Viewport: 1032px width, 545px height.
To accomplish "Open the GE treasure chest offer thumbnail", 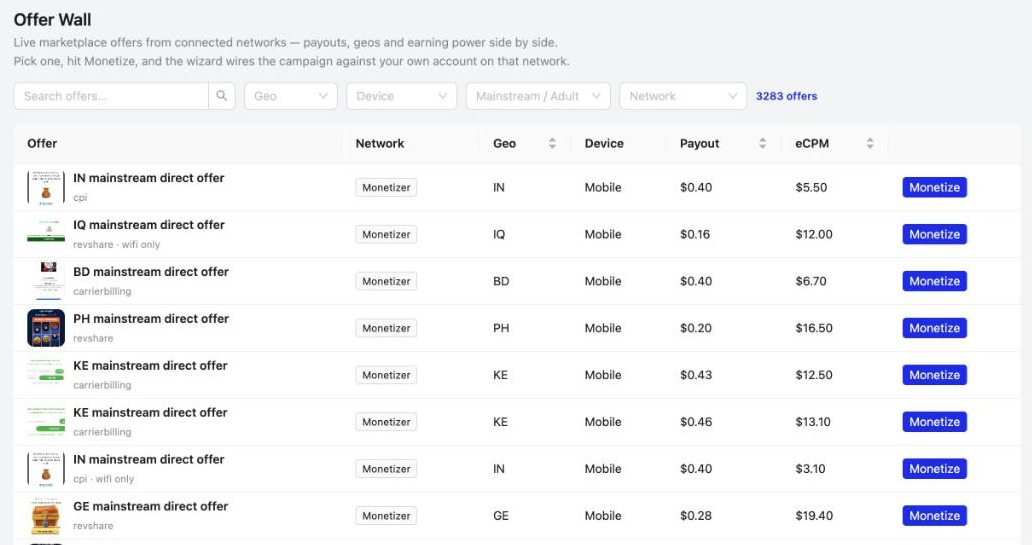I will point(46,515).
